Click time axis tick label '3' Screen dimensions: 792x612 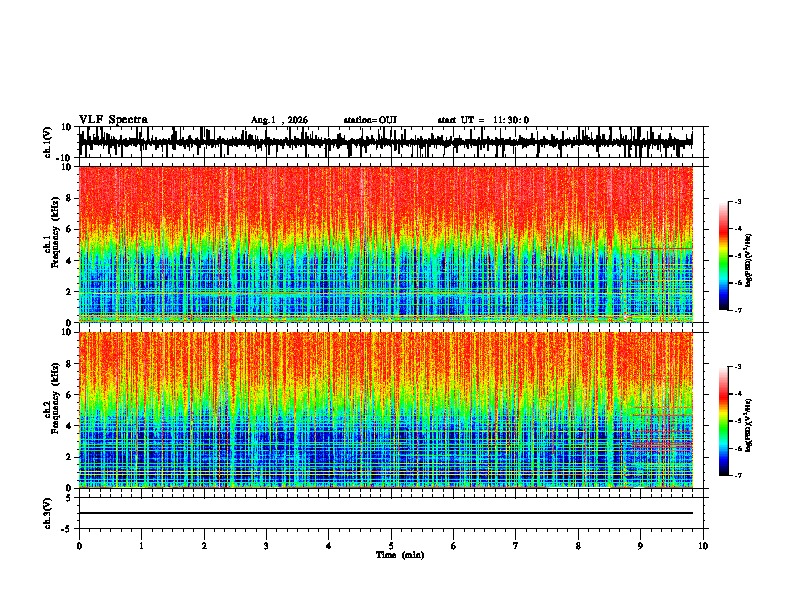tap(266, 546)
